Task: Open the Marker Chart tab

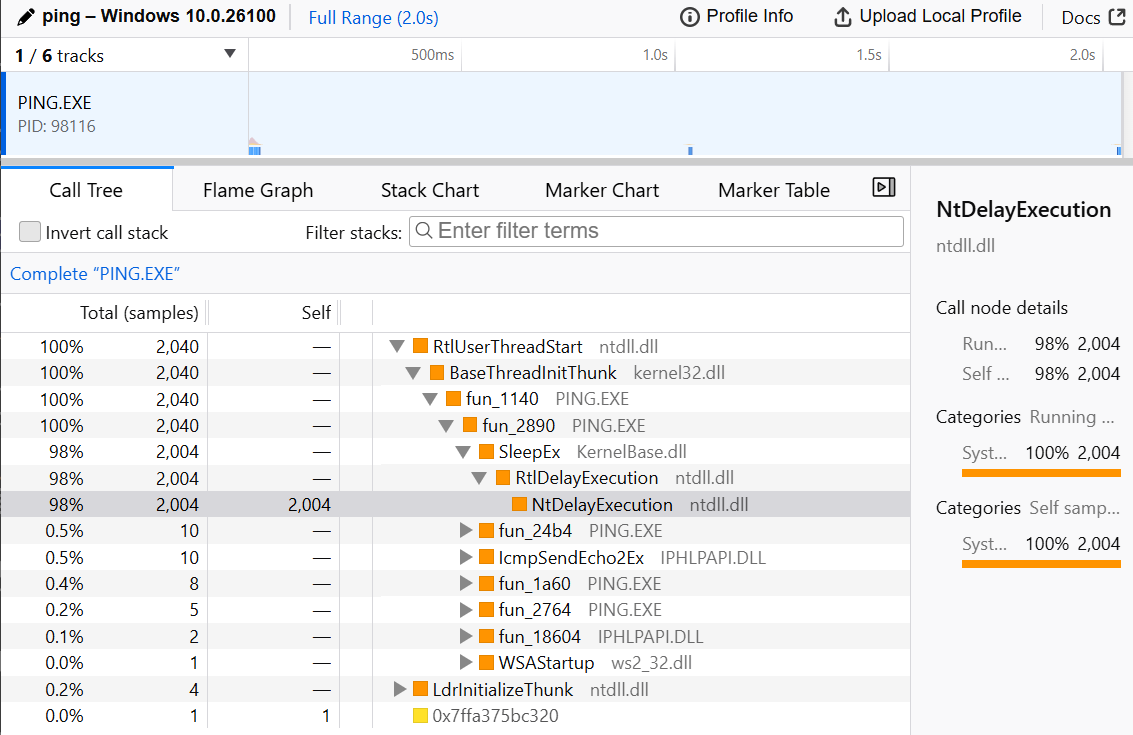Action: click(x=601, y=190)
